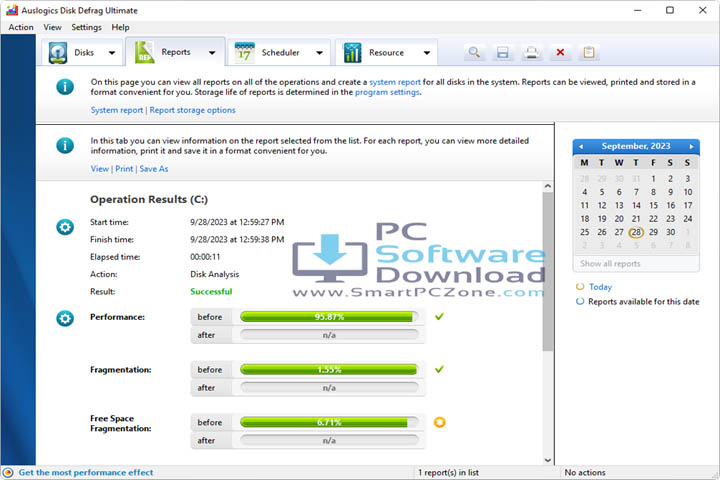Click Free Space Fragmentation bar at 6.71%

coord(329,423)
